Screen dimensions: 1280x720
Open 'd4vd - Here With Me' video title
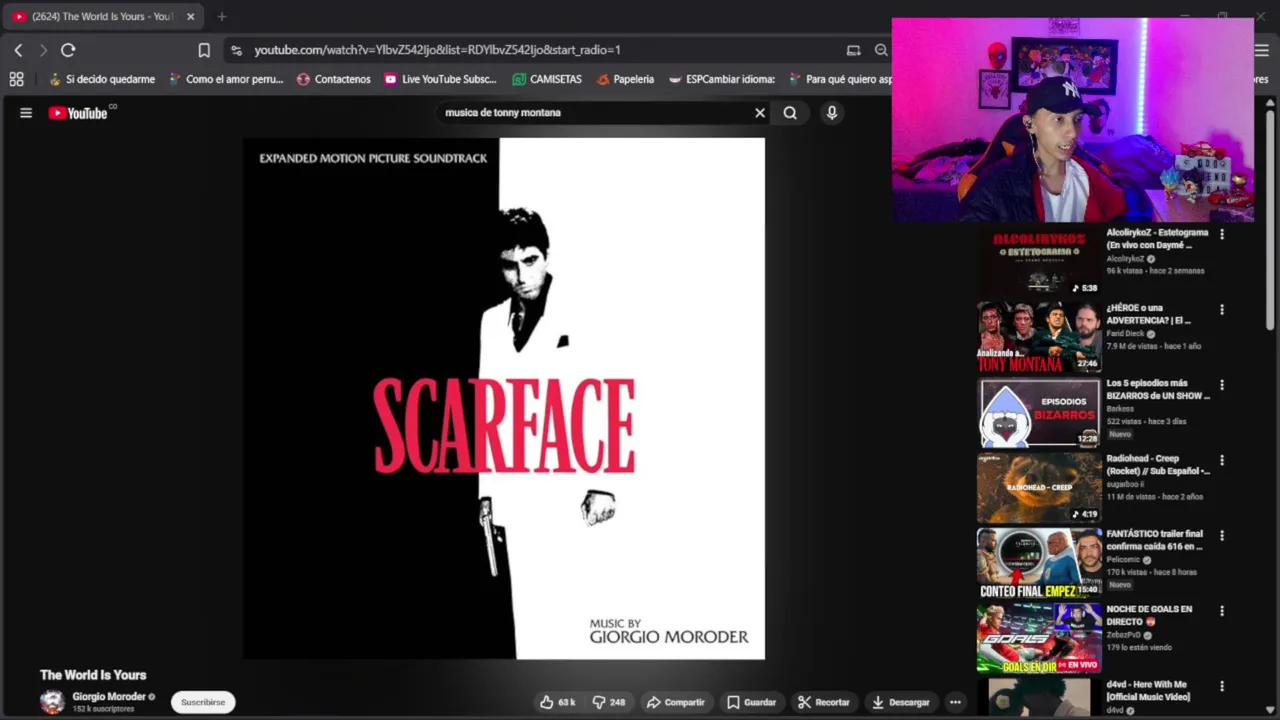click(x=1148, y=691)
